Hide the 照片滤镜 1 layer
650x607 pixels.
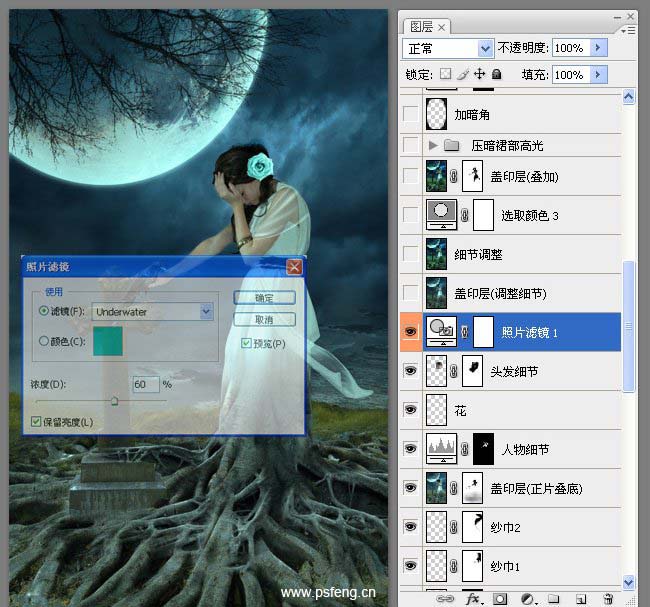[411, 332]
